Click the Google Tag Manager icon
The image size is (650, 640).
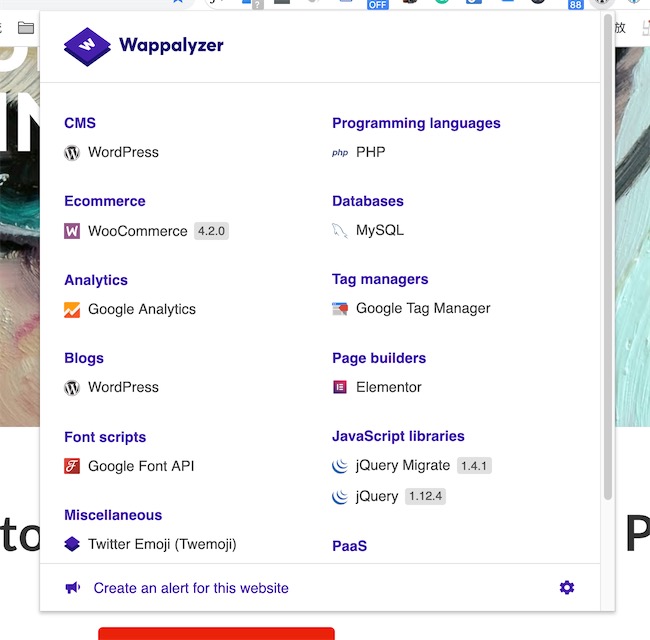(340, 309)
